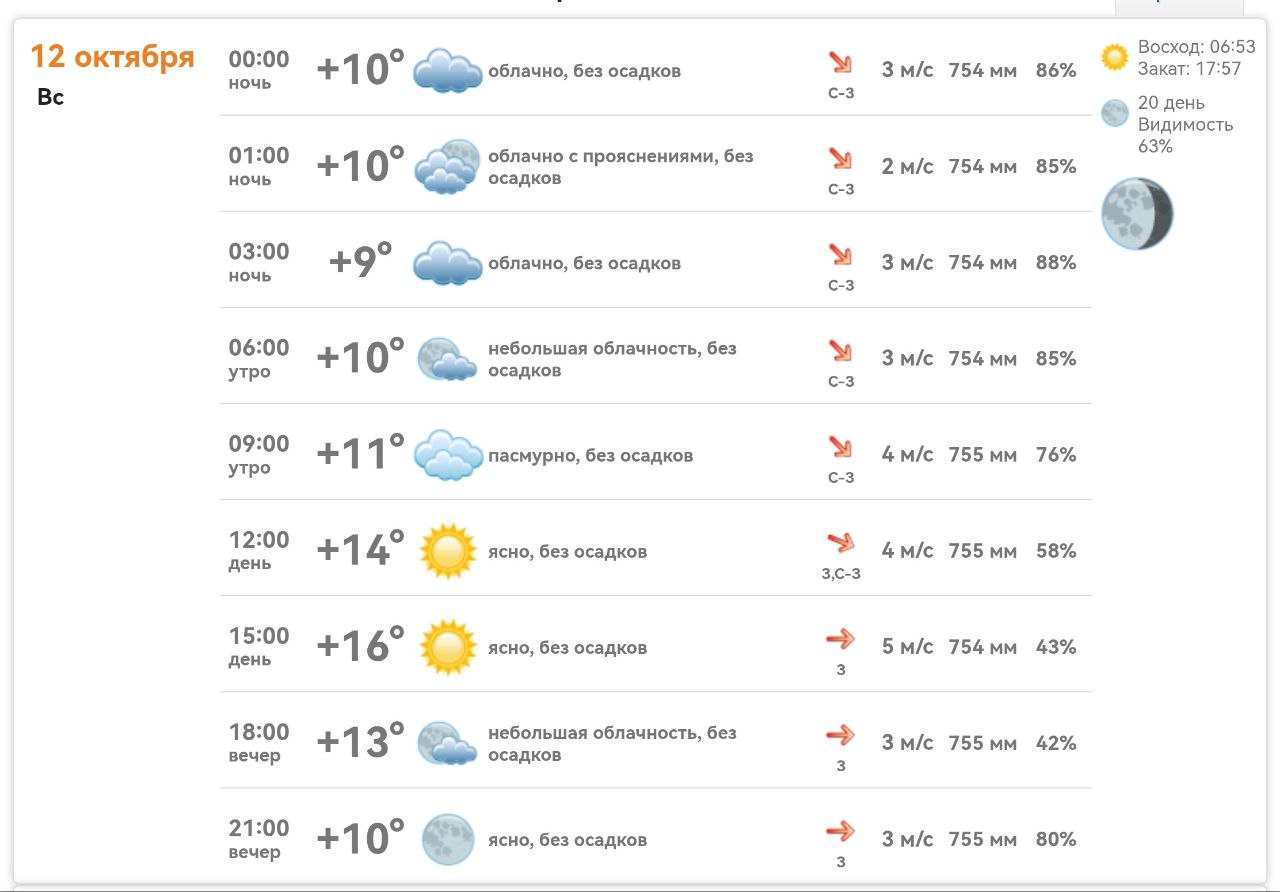
Task: Click the cloud icon in the 00:00 row
Action: 448,71
